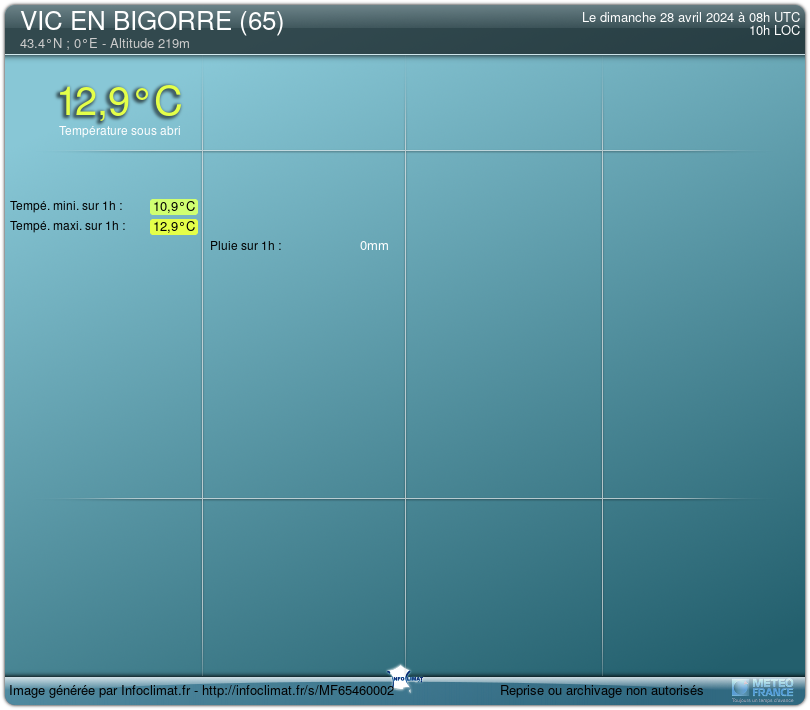The image size is (810, 710).
Task: Click the Météo France logo
Action: pyautogui.click(x=763, y=688)
